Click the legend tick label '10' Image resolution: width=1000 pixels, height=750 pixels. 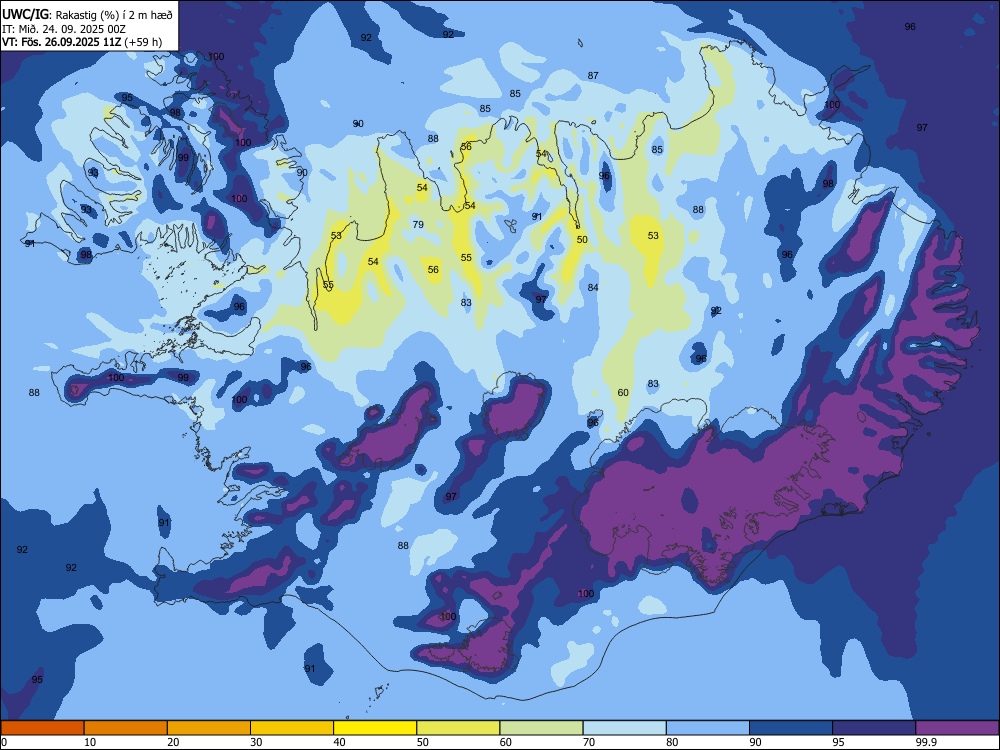(x=90, y=742)
